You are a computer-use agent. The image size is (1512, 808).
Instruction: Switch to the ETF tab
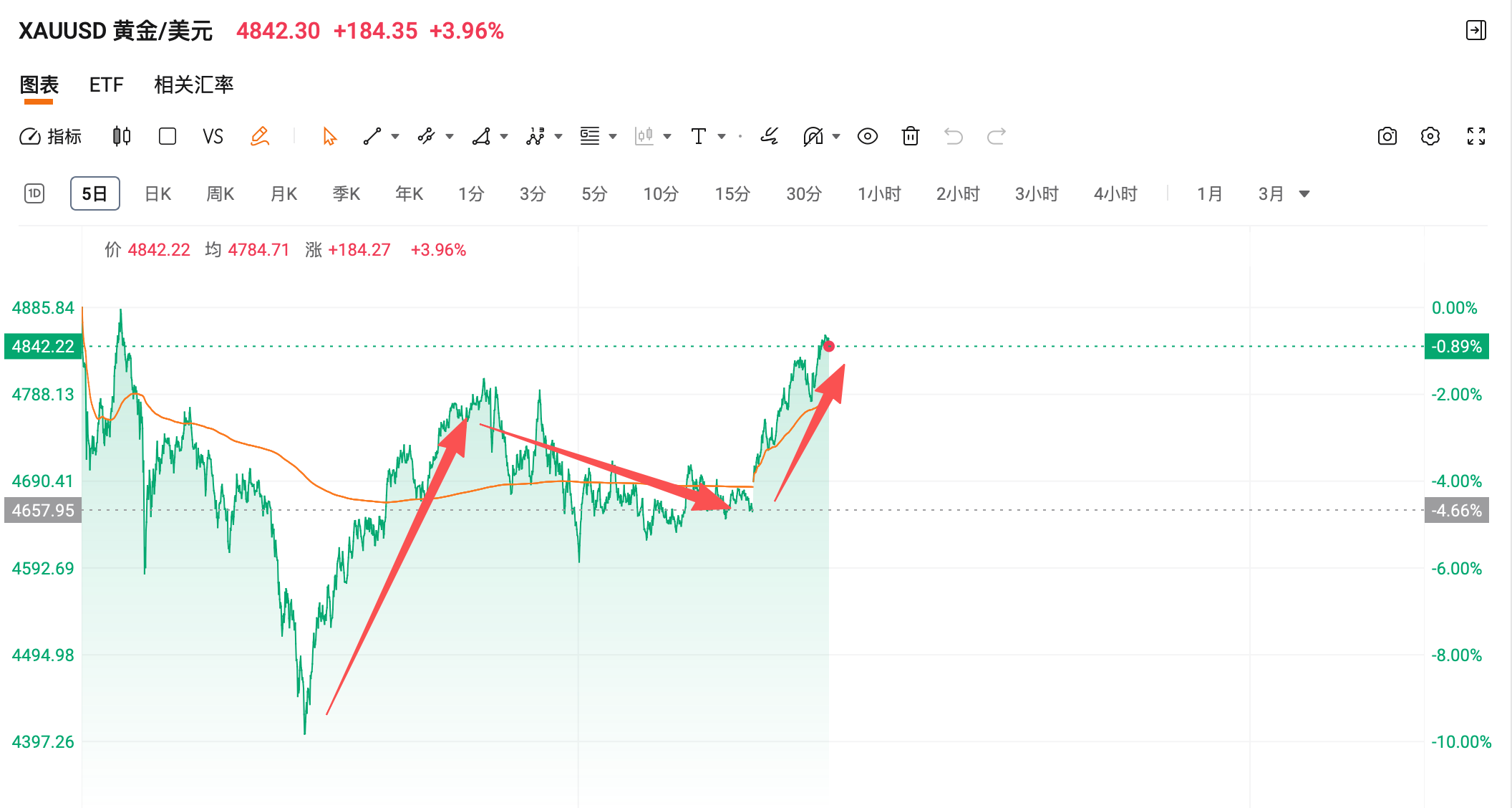pyautogui.click(x=105, y=85)
